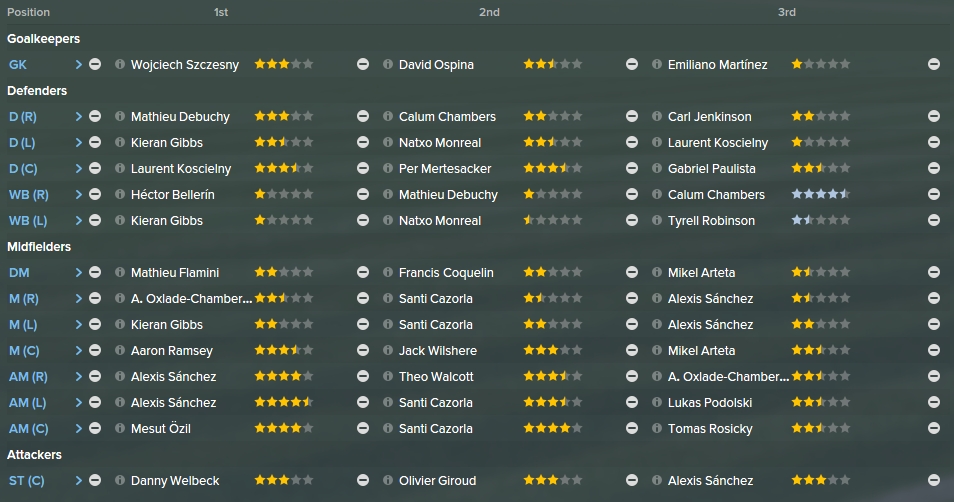Open the info icon beside Emiliano Martínez
Image resolution: width=954 pixels, height=502 pixels.
click(656, 64)
